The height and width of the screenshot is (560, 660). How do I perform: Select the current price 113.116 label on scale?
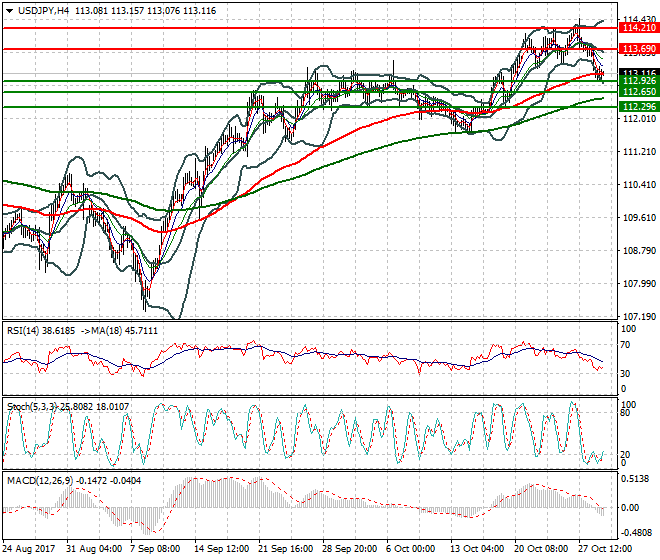639,72
